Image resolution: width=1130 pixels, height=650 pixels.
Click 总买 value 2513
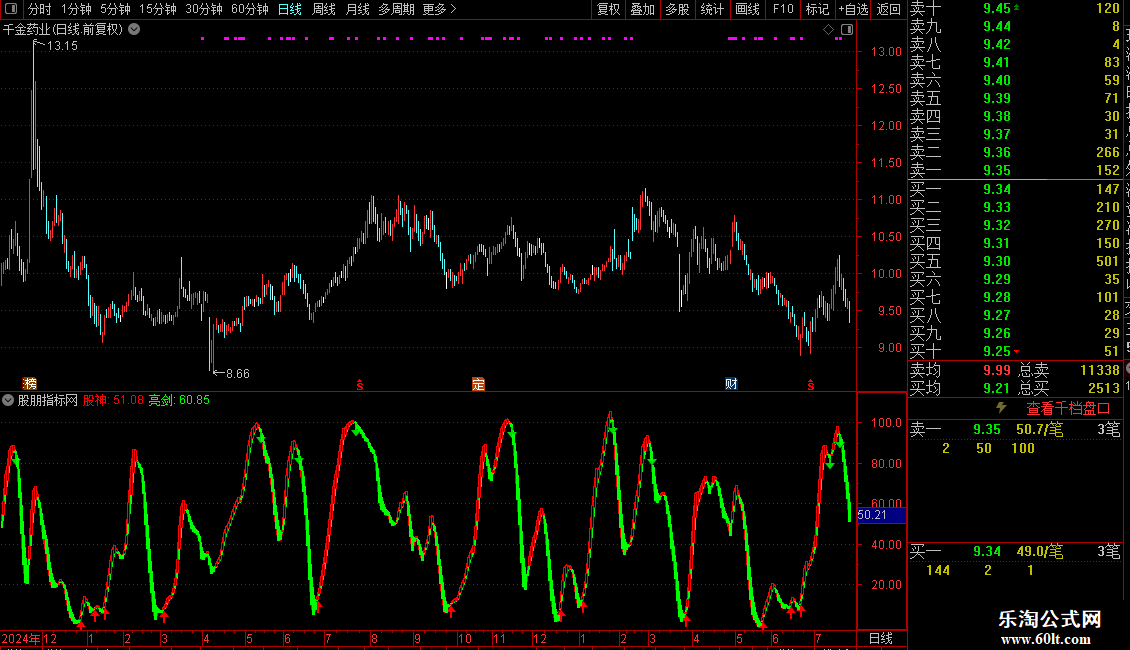click(1103, 388)
